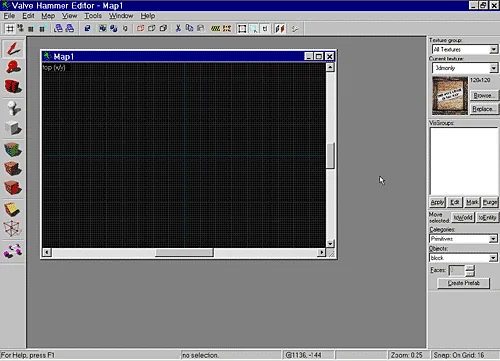Click the VisGroups Edit button
Image resolution: width=500 pixels, height=361 pixels.
click(x=455, y=202)
